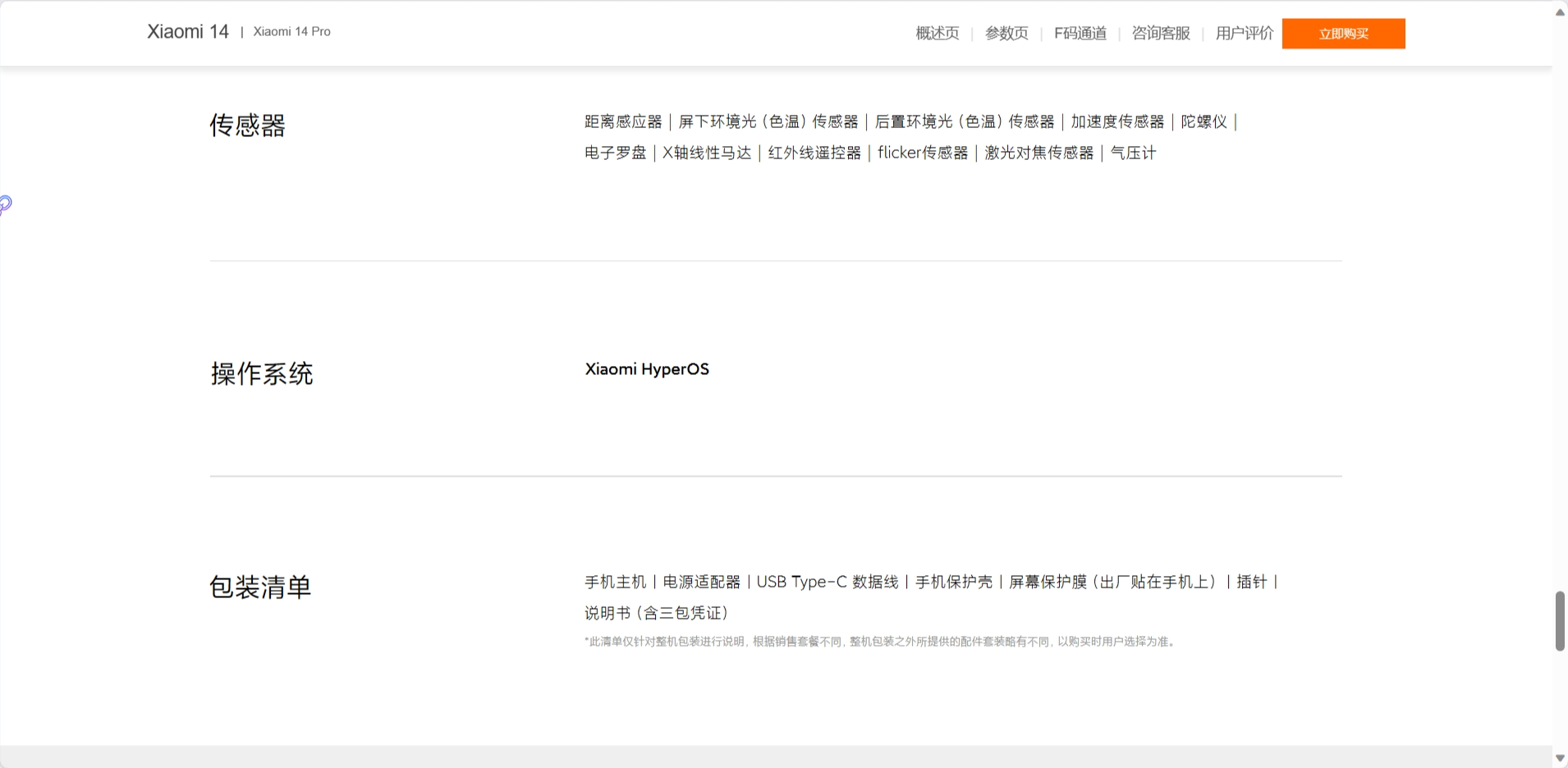Click the USB Type-C 数据线 item
1568x768 pixels.
click(x=828, y=583)
